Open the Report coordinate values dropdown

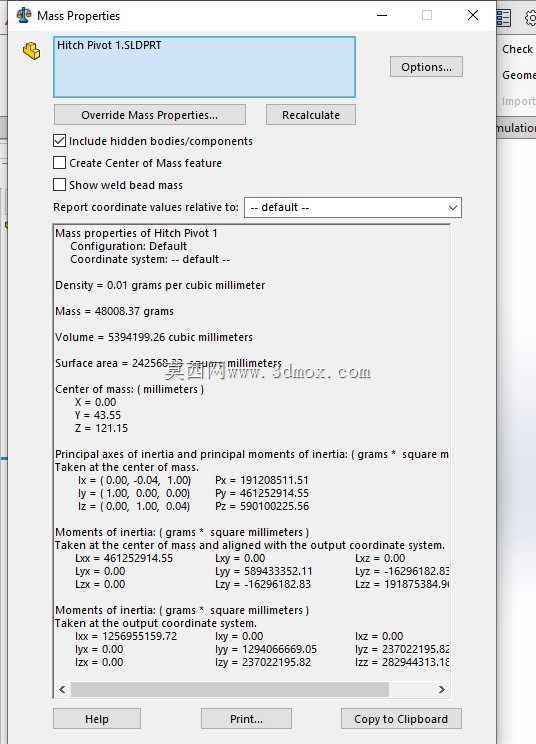pyautogui.click(x=352, y=207)
